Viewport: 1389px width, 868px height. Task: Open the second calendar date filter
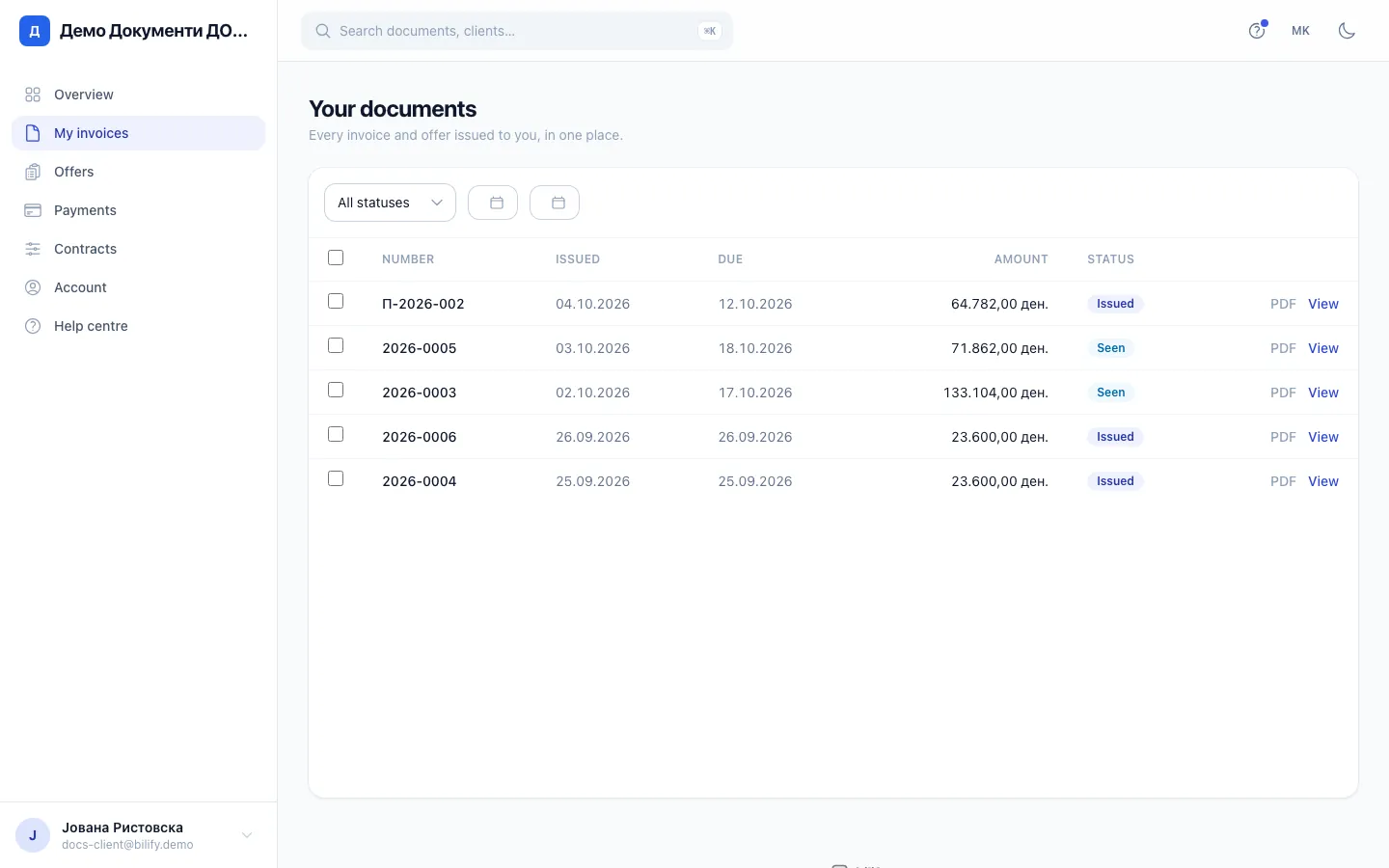(x=555, y=203)
